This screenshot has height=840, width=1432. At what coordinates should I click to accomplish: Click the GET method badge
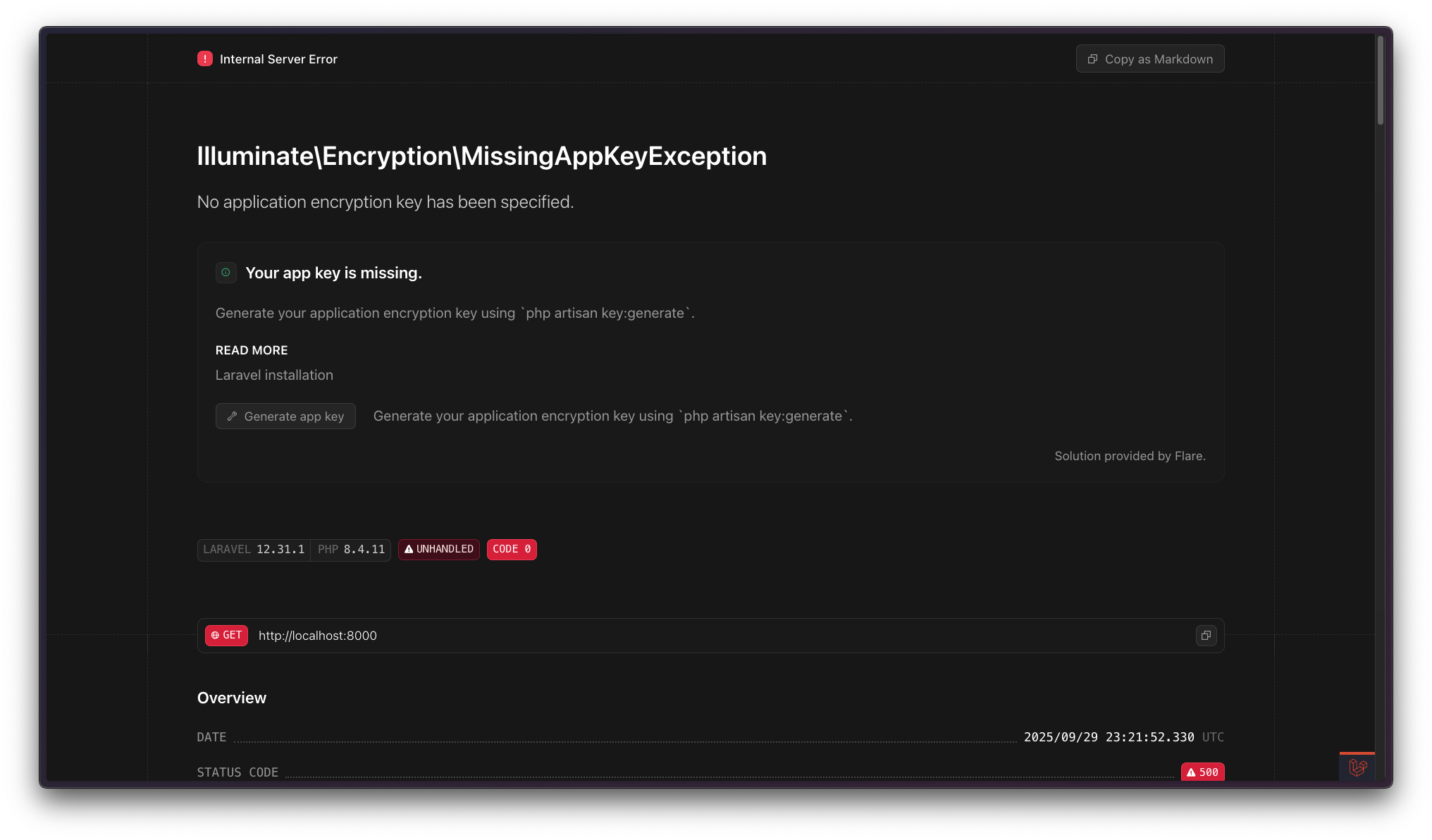click(226, 636)
